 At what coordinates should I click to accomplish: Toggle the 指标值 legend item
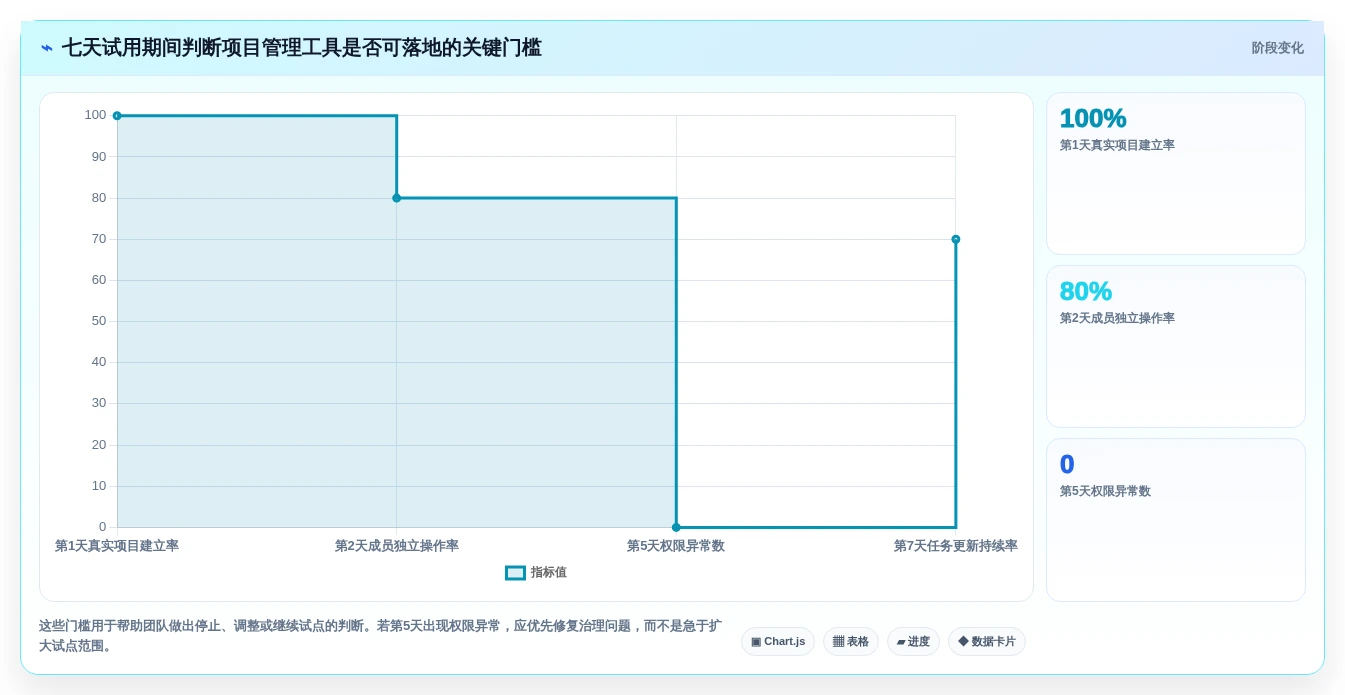(536, 573)
